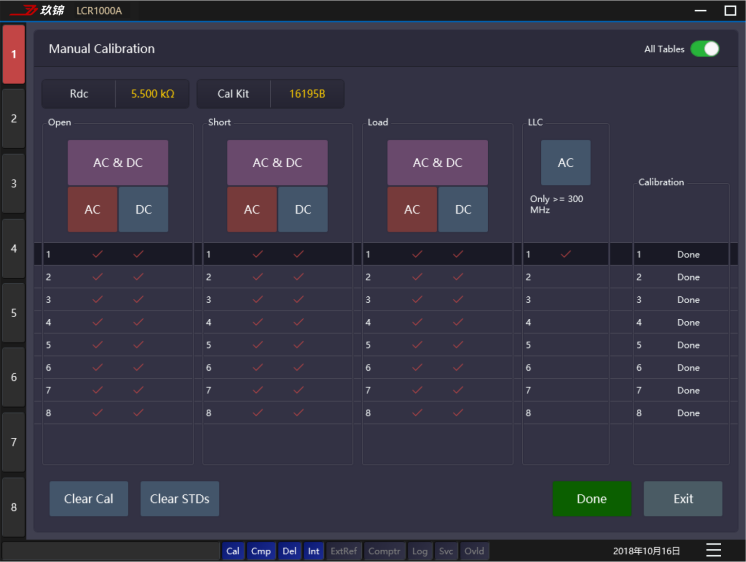Open the Cal Kit 16195B selector
Image resolution: width=746 pixels, height=562 pixels.
click(x=307, y=94)
